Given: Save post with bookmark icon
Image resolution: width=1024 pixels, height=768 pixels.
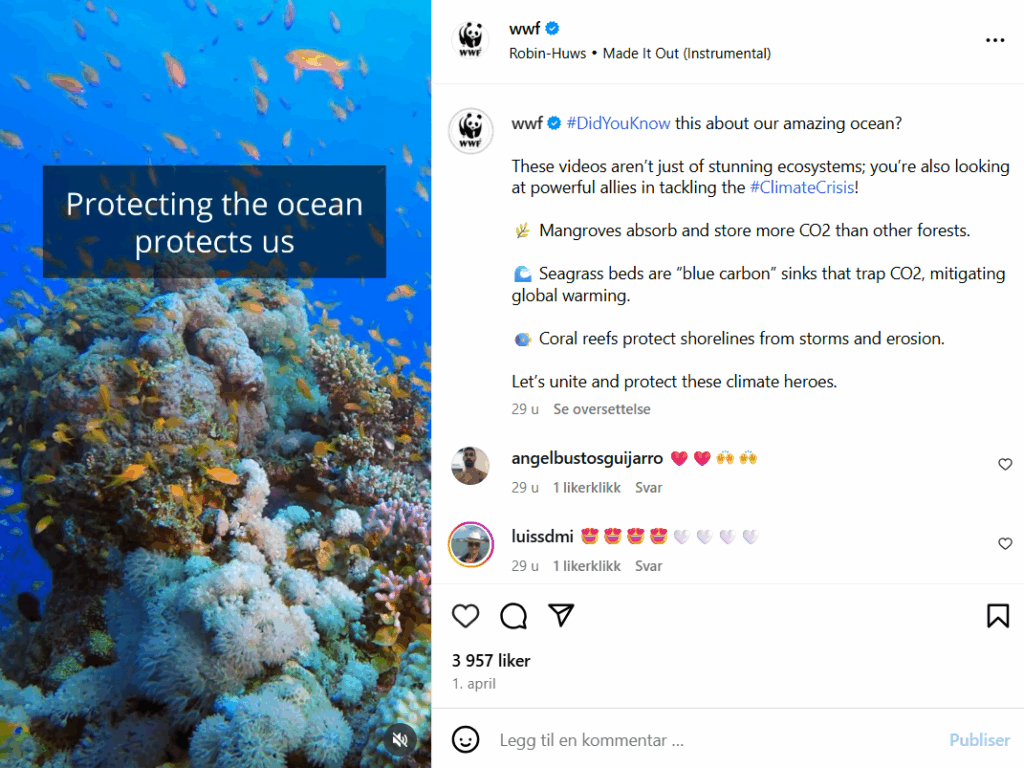Looking at the screenshot, I should click(x=997, y=616).
